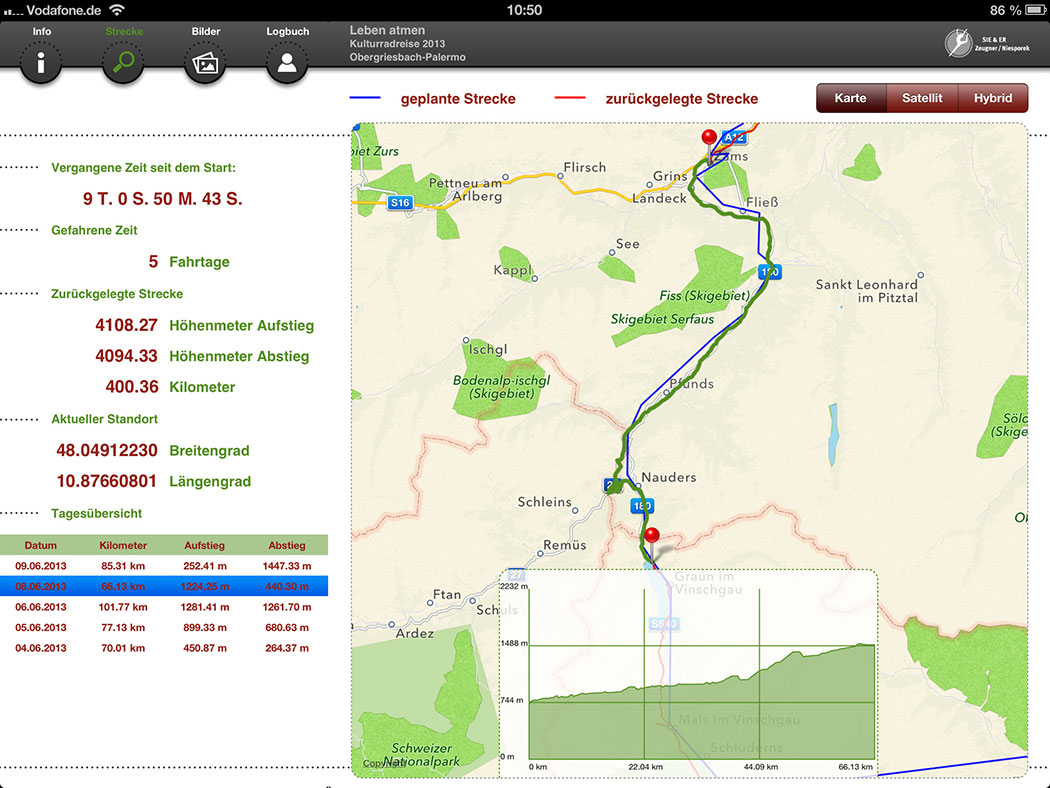Open the Info tab icon

(x=41, y=62)
